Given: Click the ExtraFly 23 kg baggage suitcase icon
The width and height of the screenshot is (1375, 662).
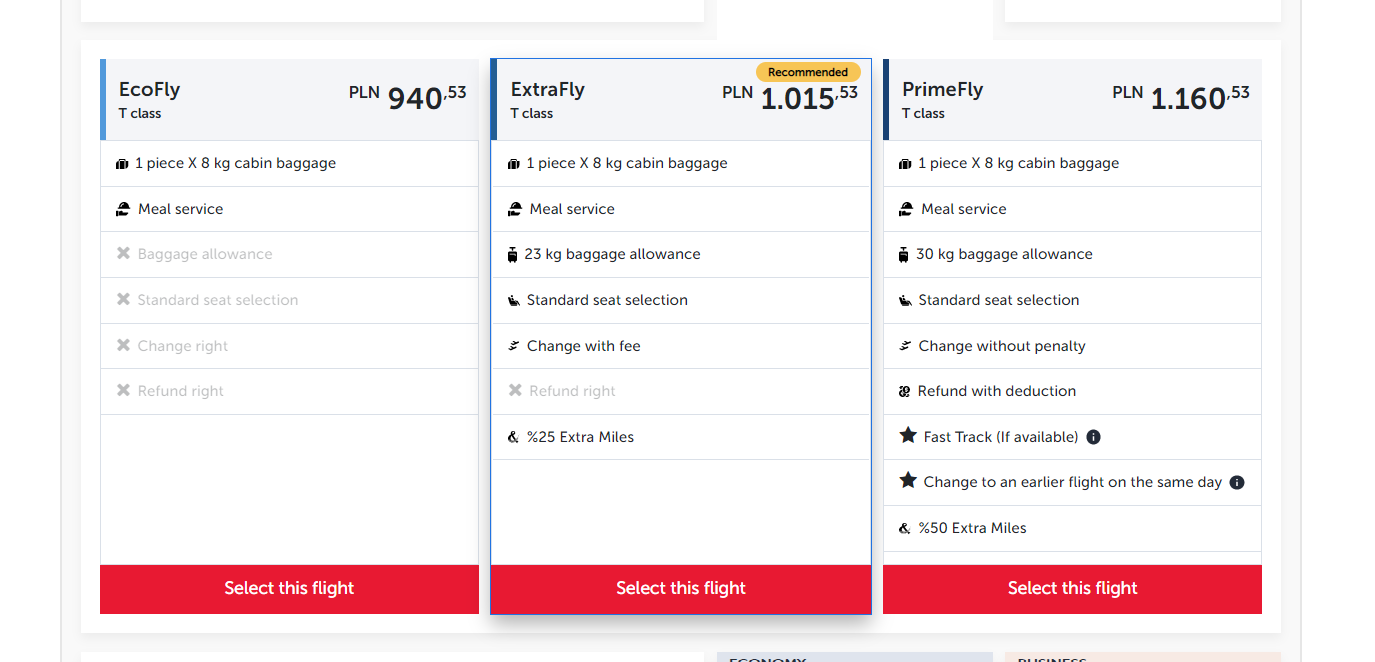Looking at the screenshot, I should pos(513,255).
